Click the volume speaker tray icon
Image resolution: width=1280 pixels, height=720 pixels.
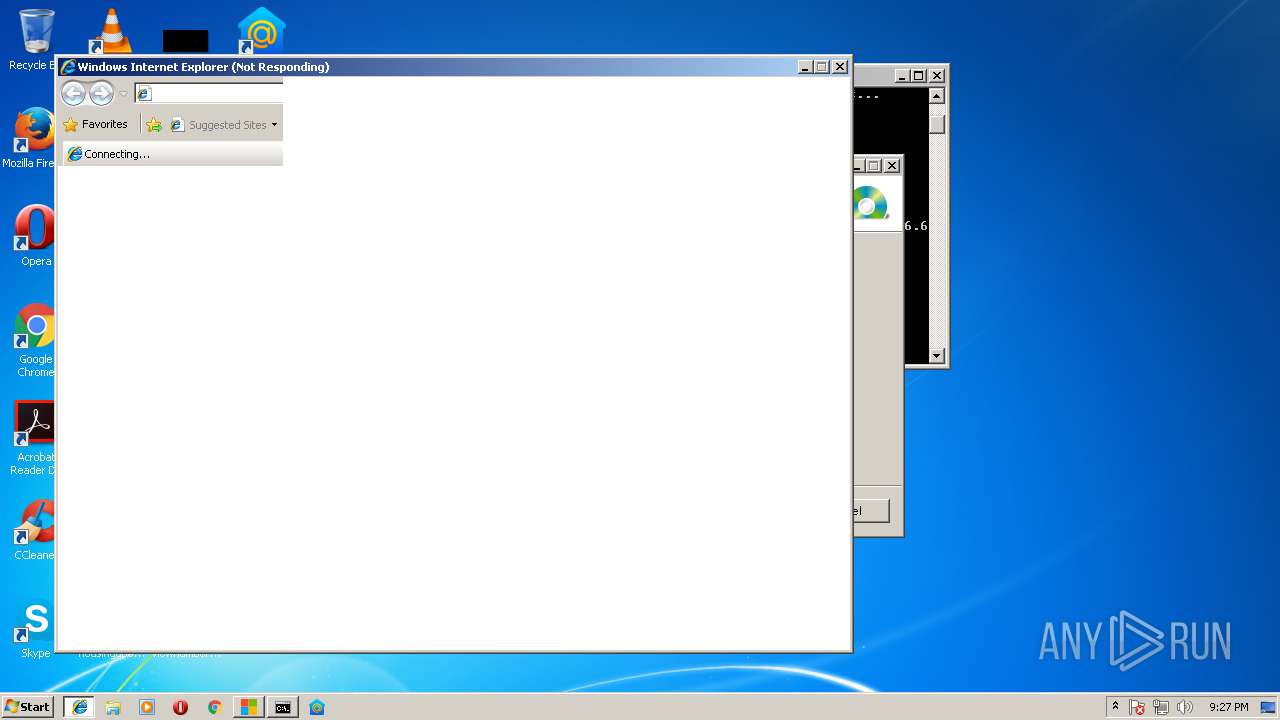click(x=1185, y=707)
